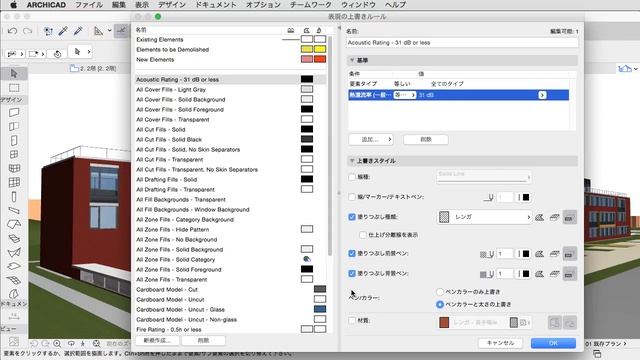Select the syringe inject parameters tool

click(78, 31)
